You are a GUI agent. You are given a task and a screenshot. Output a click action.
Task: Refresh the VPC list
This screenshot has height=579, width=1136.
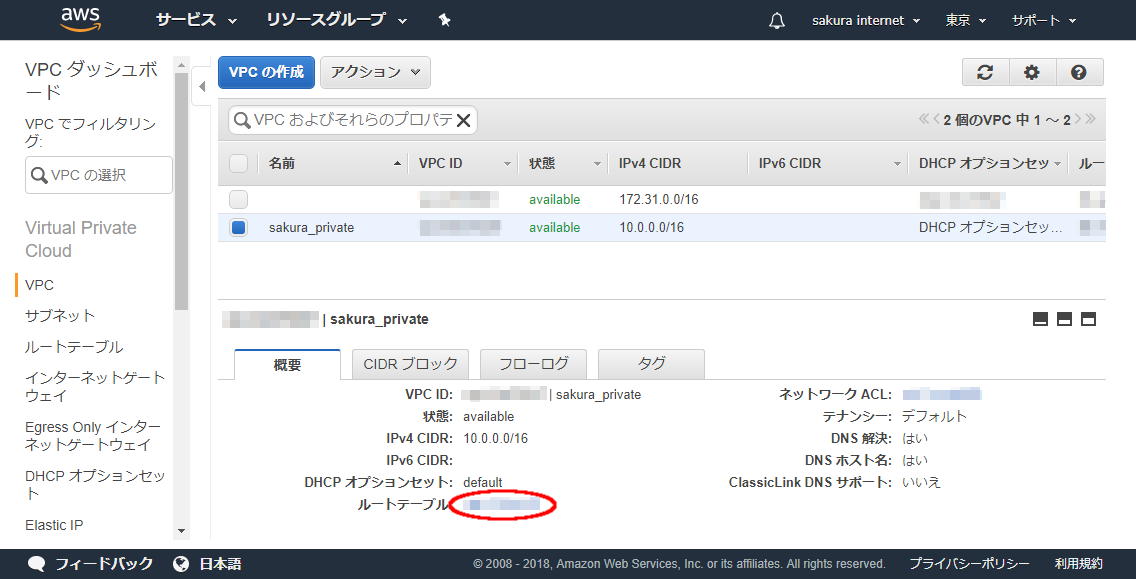click(985, 72)
